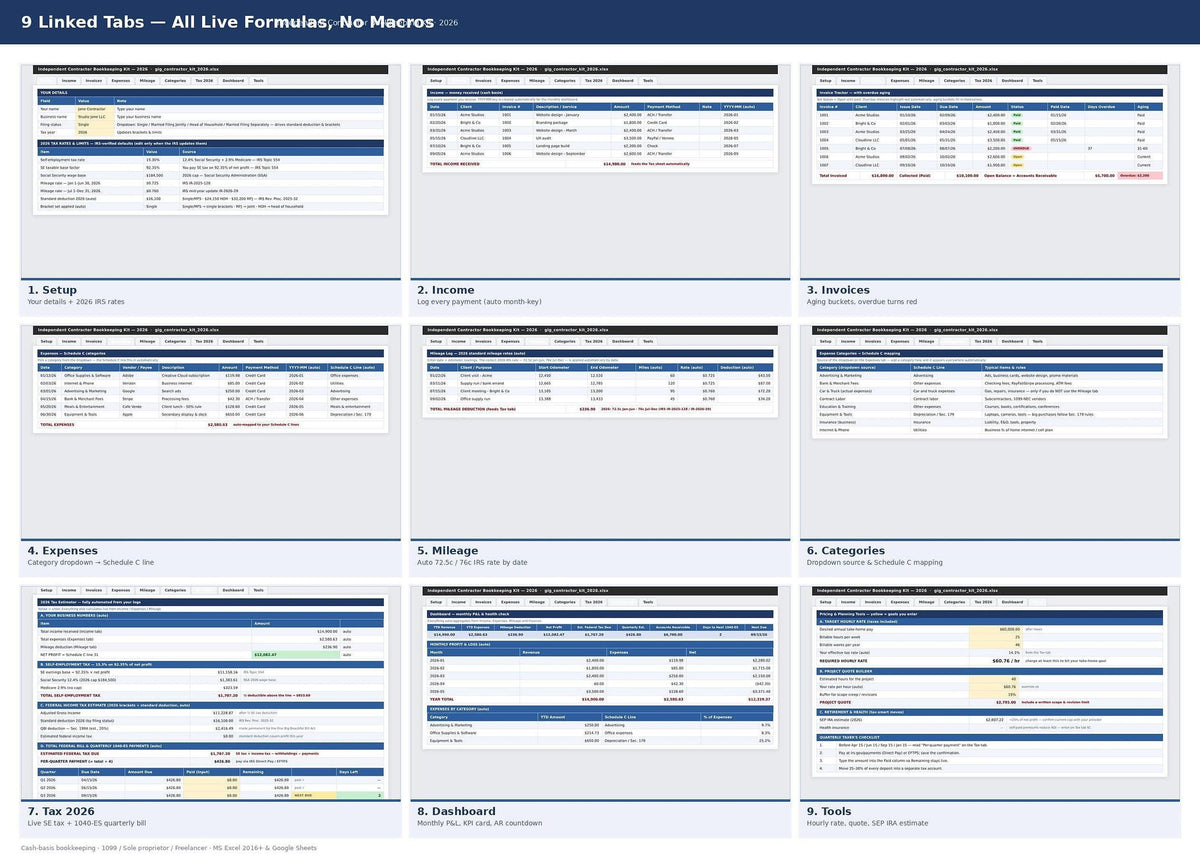Open the Filing status 'Single' dropdown cell
The height and width of the screenshot is (857, 1200).
pos(95,124)
